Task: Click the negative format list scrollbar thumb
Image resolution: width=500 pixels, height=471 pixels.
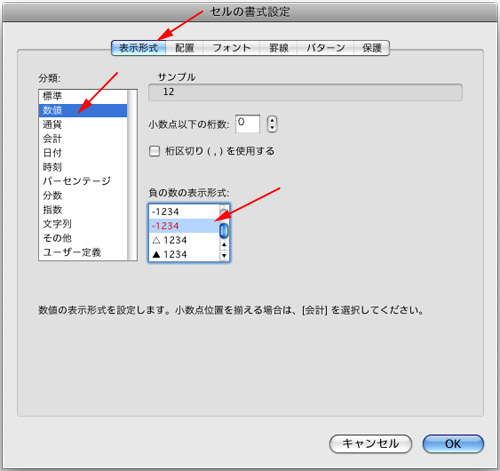Action: [224, 230]
